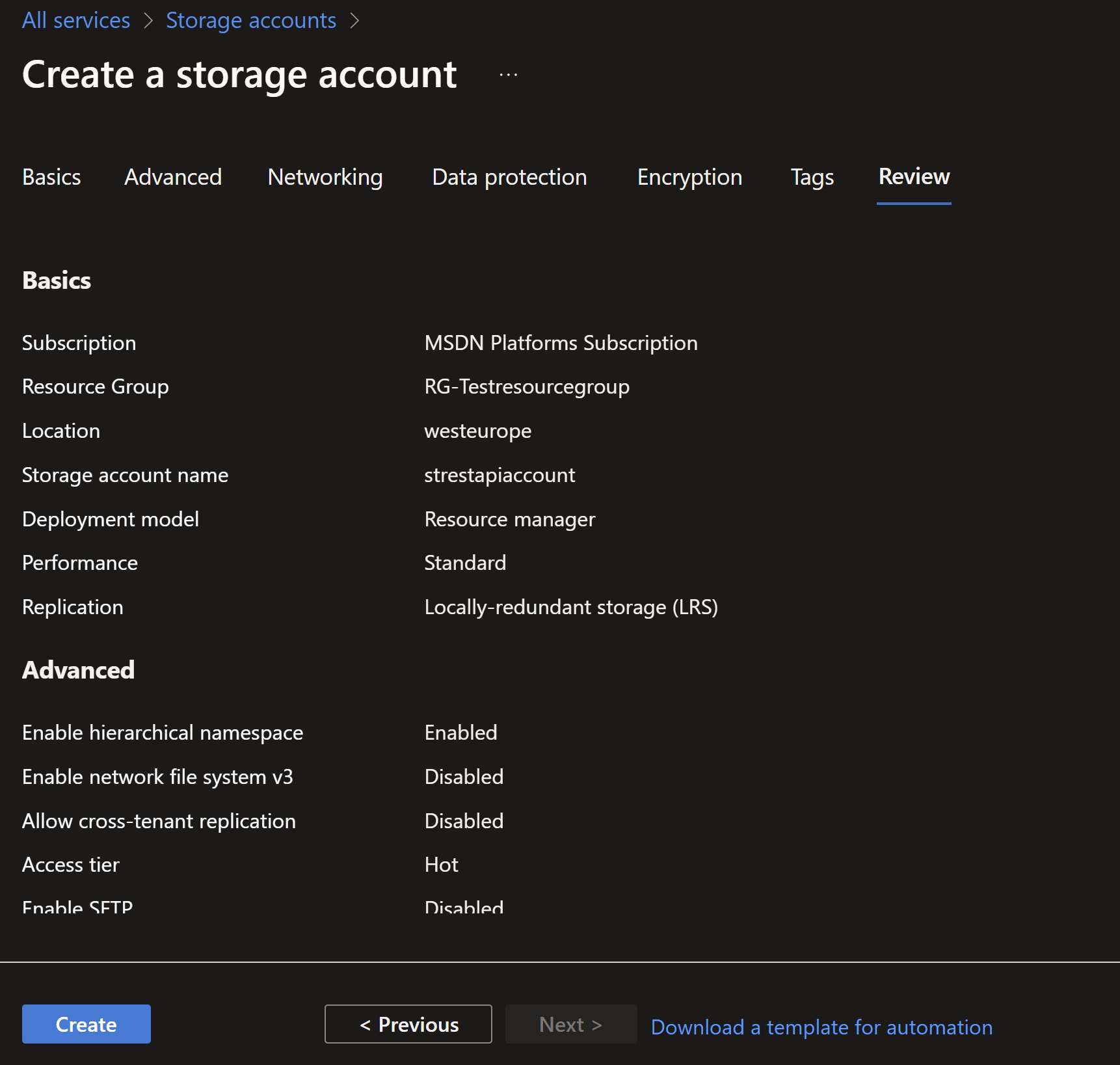Switch to the Basics tab
The height and width of the screenshot is (1065, 1120).
coord(51,177)
